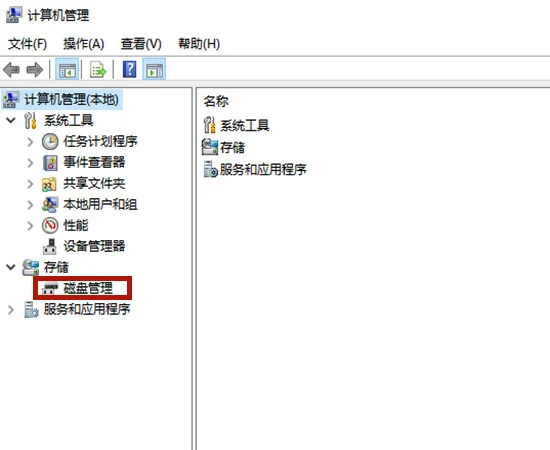The height and width of the screenshot is (450, 550).
Task: Click the Export list toolbar icon
Action: point(98,69)
